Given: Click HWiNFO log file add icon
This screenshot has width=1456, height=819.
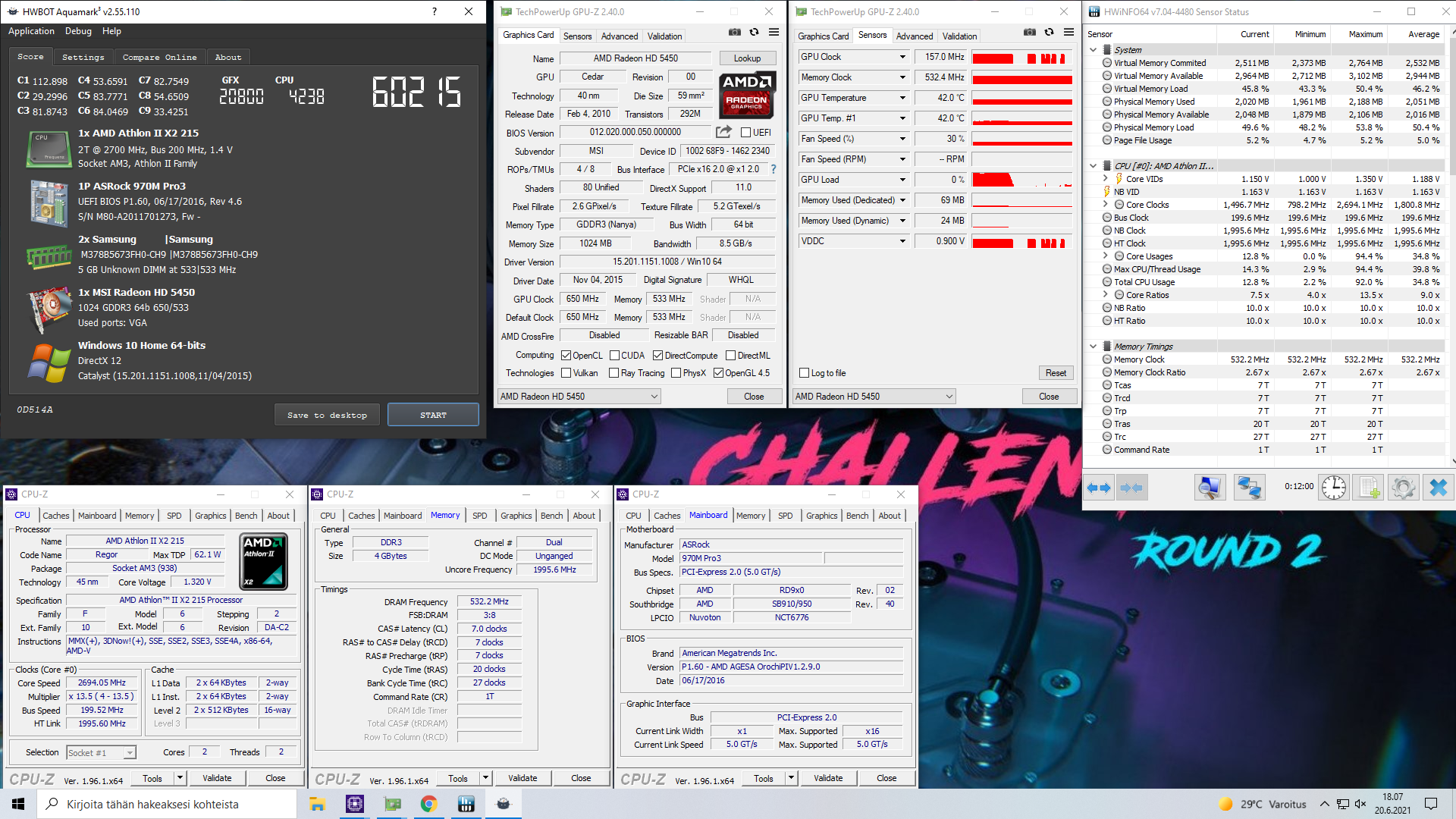Looking at the screenshot, I should tap(1369, 488).
